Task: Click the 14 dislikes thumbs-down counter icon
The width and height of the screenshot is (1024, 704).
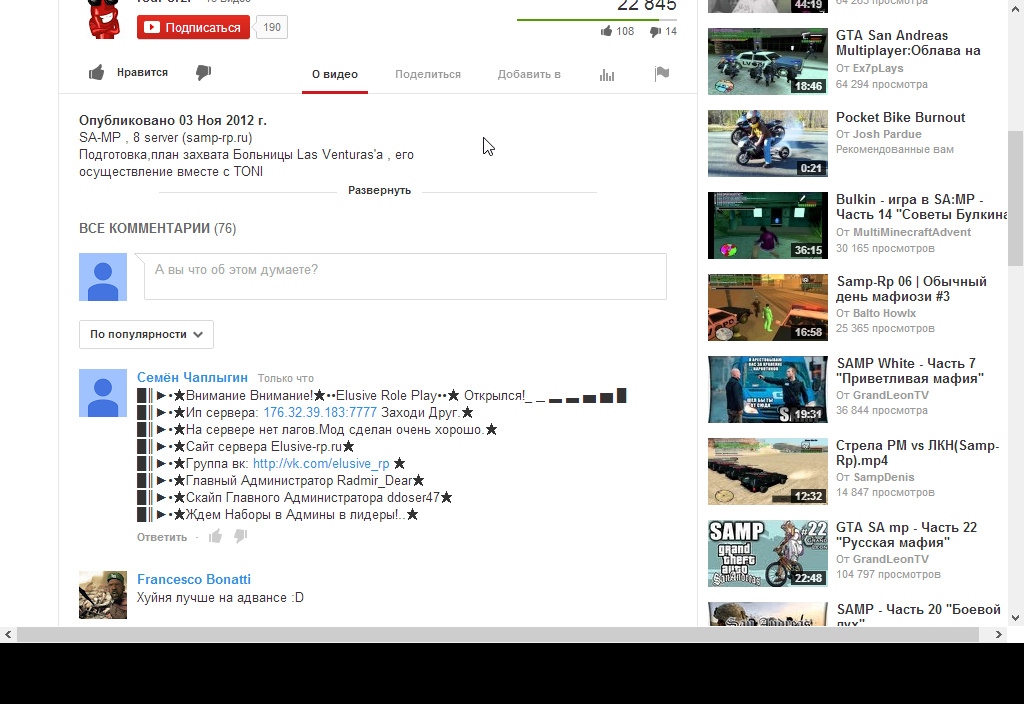Action: [x=655, y=31]
